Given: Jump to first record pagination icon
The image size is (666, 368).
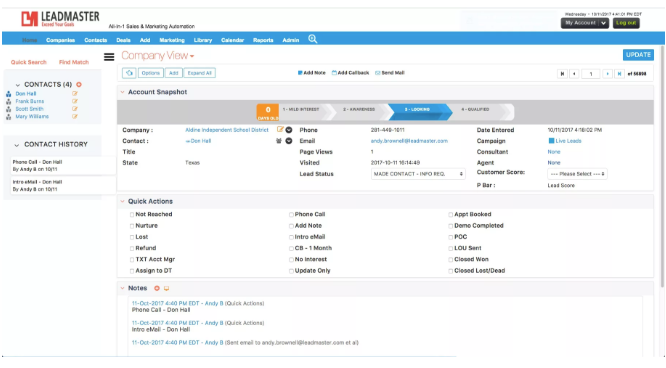Looking at the screenshot, I should click(562, 74).
